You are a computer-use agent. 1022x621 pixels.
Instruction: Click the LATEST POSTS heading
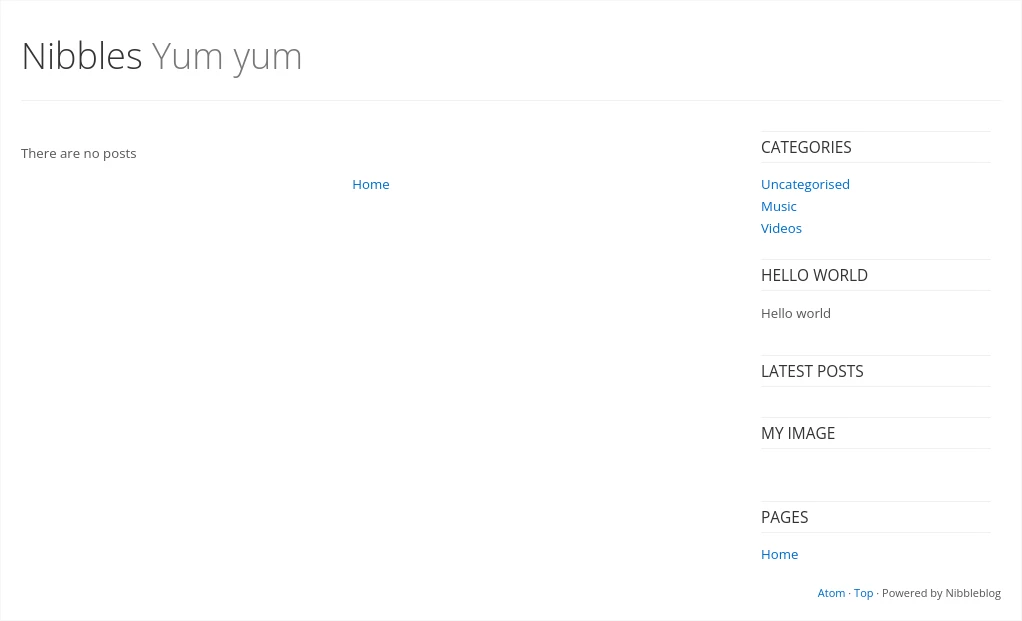[x=812, y=371]
